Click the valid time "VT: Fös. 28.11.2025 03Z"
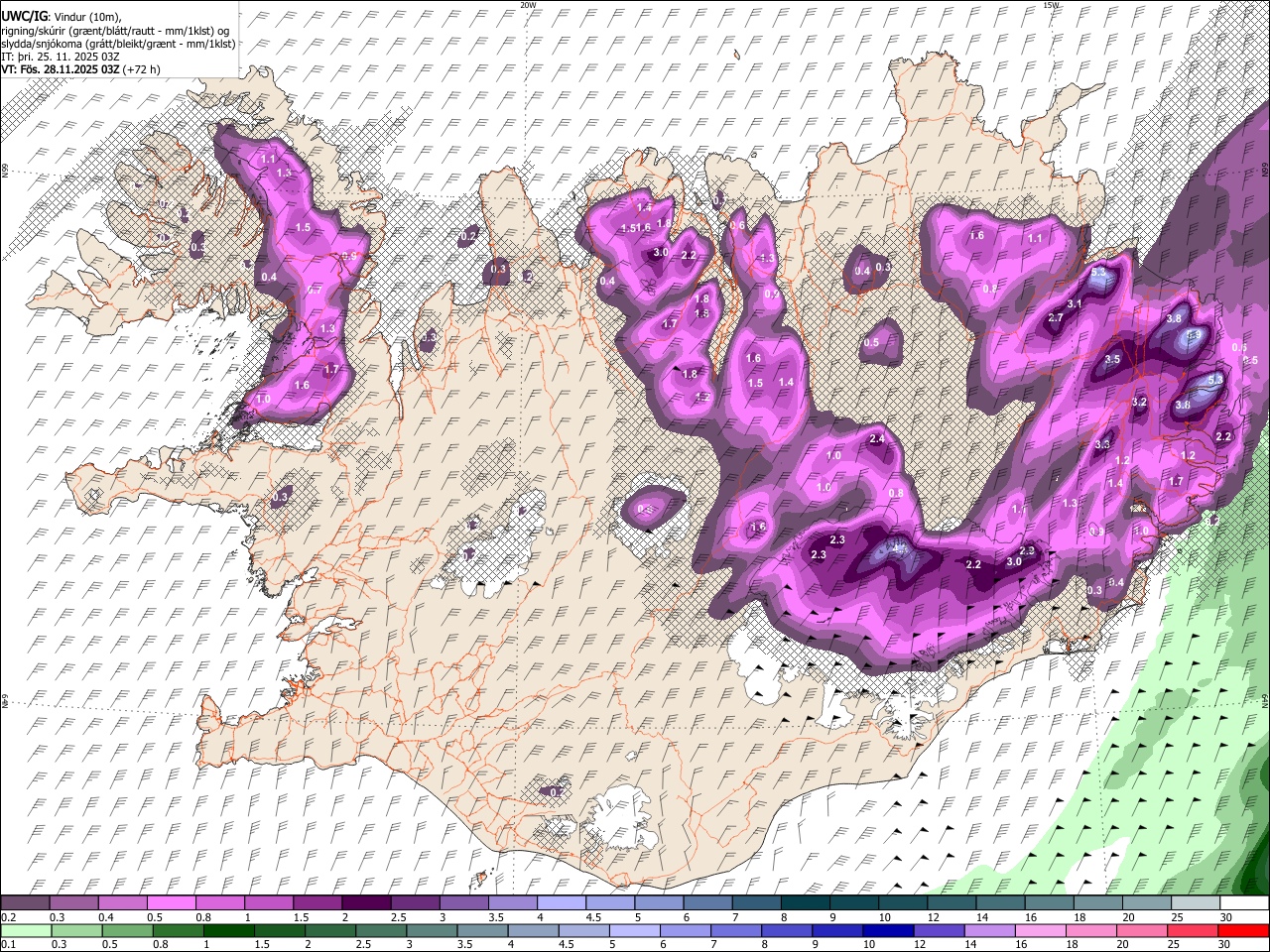The height and width of the screenshot is (952, 1270). [60, 69]
